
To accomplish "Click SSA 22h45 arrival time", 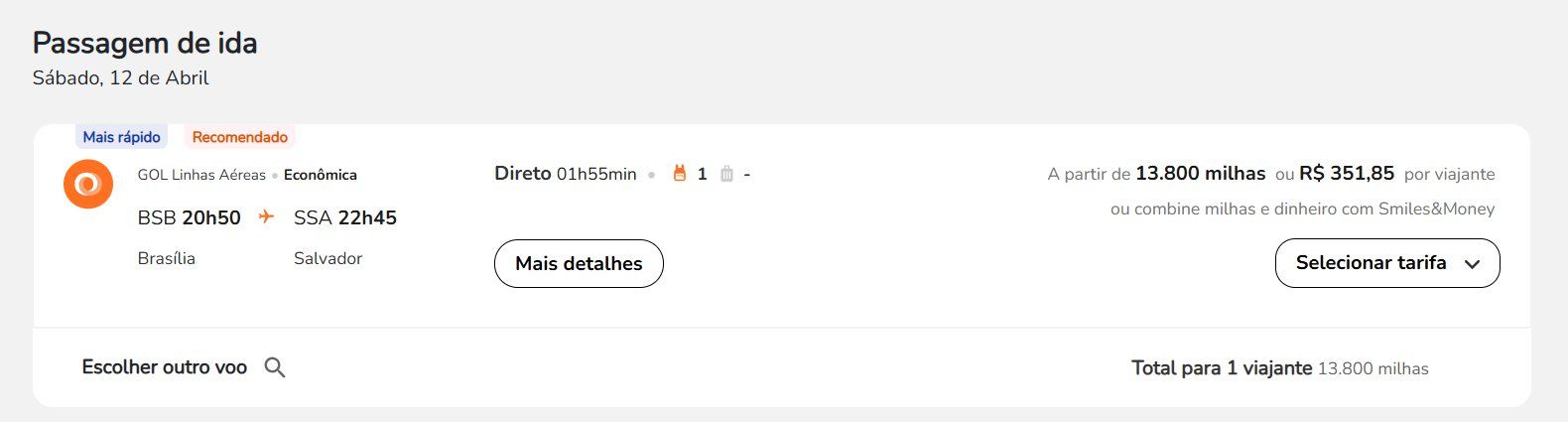I will click(x=345, y=217).
